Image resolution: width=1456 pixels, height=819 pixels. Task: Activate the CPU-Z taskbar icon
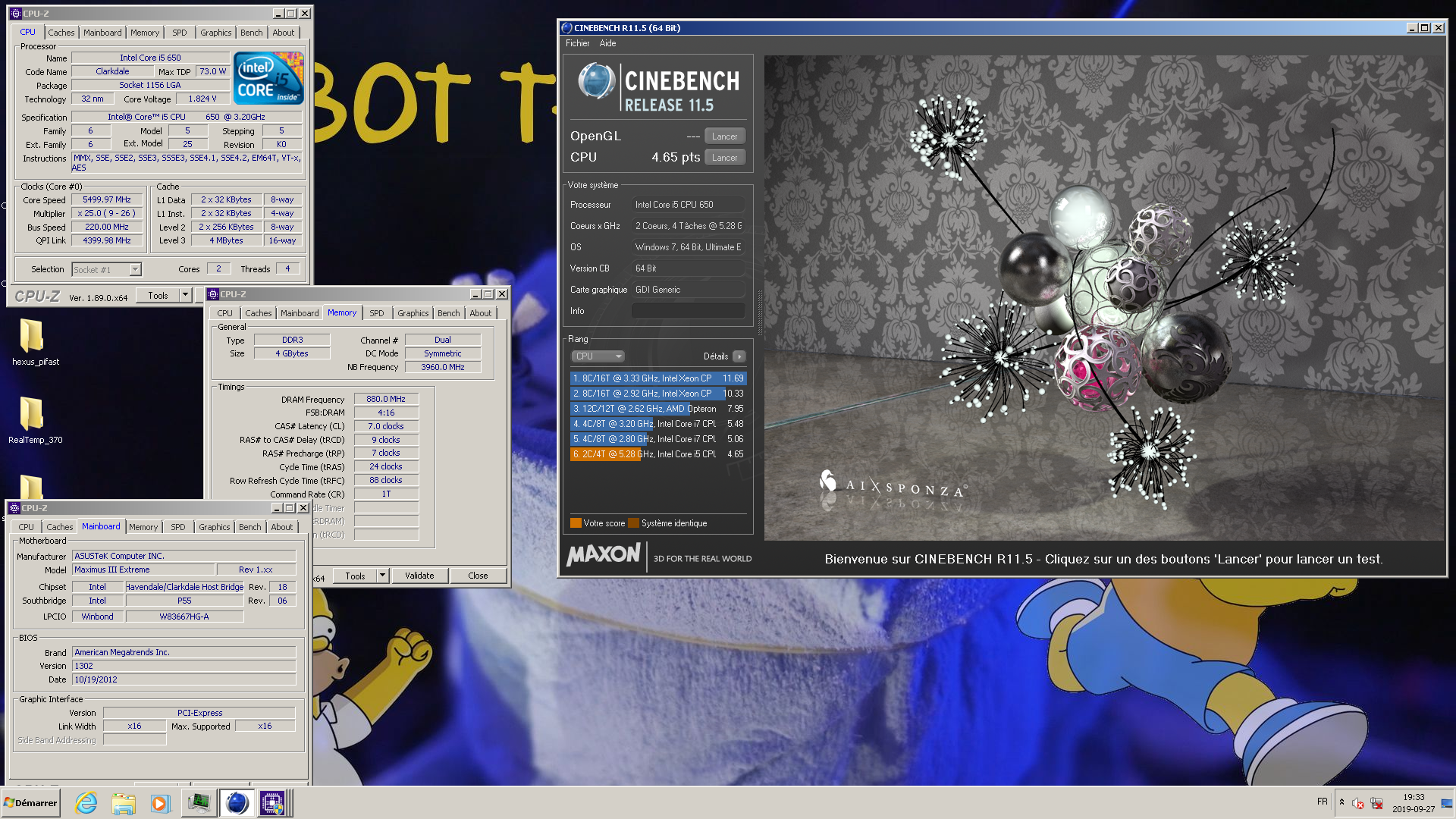point(272,802)
